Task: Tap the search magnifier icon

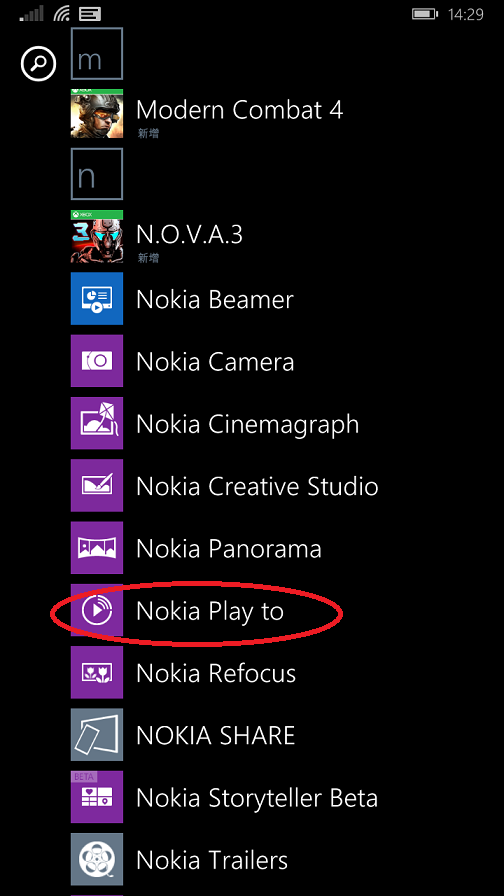Action: point(38,63)
